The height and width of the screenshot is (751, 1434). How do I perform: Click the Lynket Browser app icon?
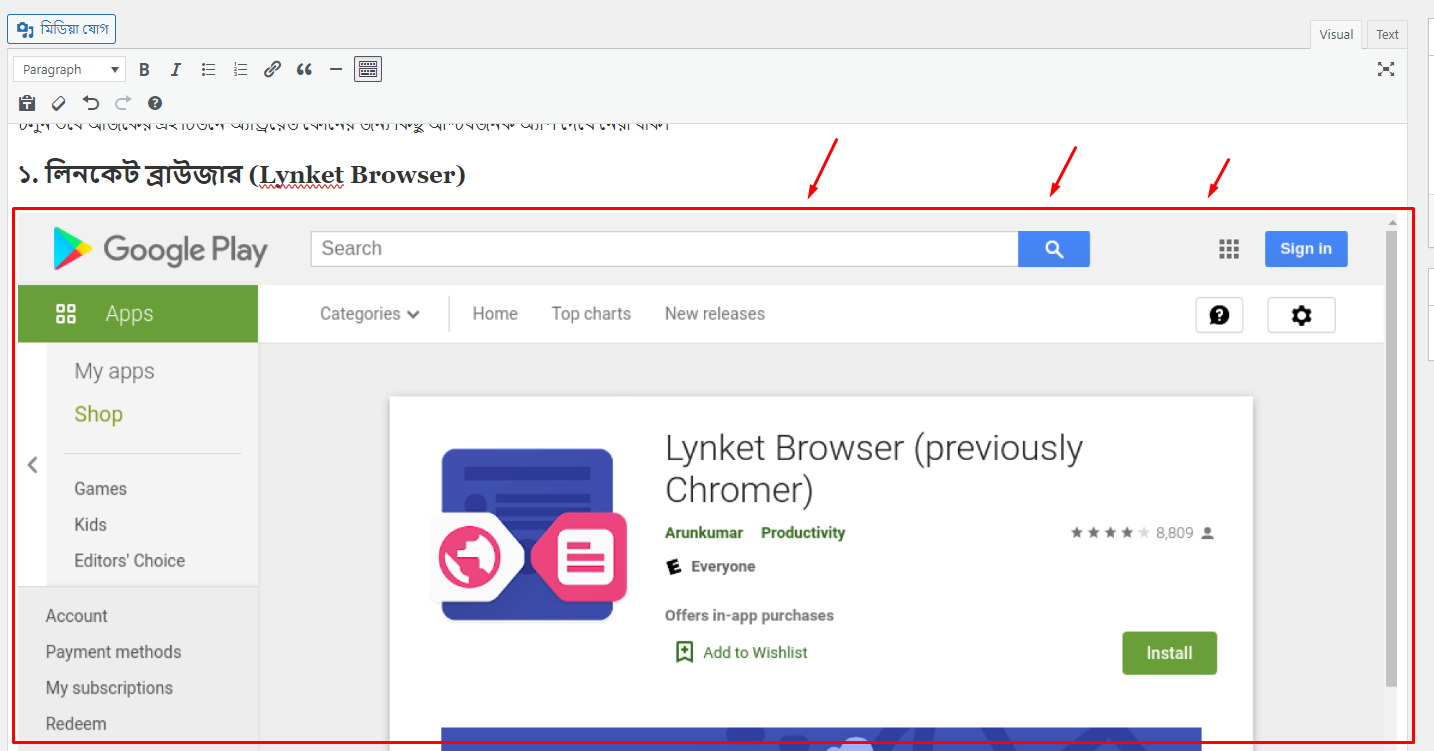[527, 534]
